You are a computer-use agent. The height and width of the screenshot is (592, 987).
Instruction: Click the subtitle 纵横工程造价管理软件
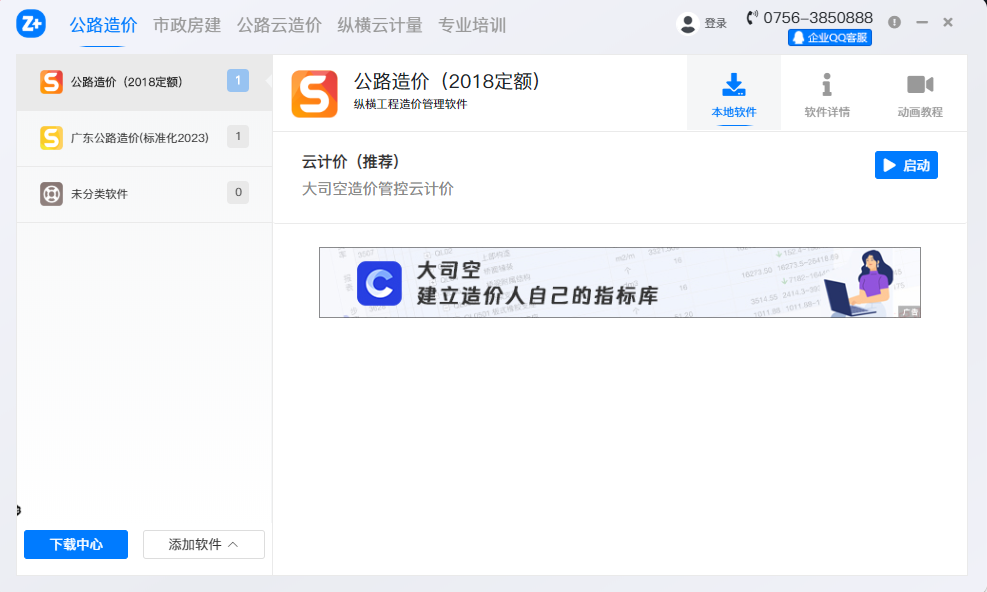(410, 105)
